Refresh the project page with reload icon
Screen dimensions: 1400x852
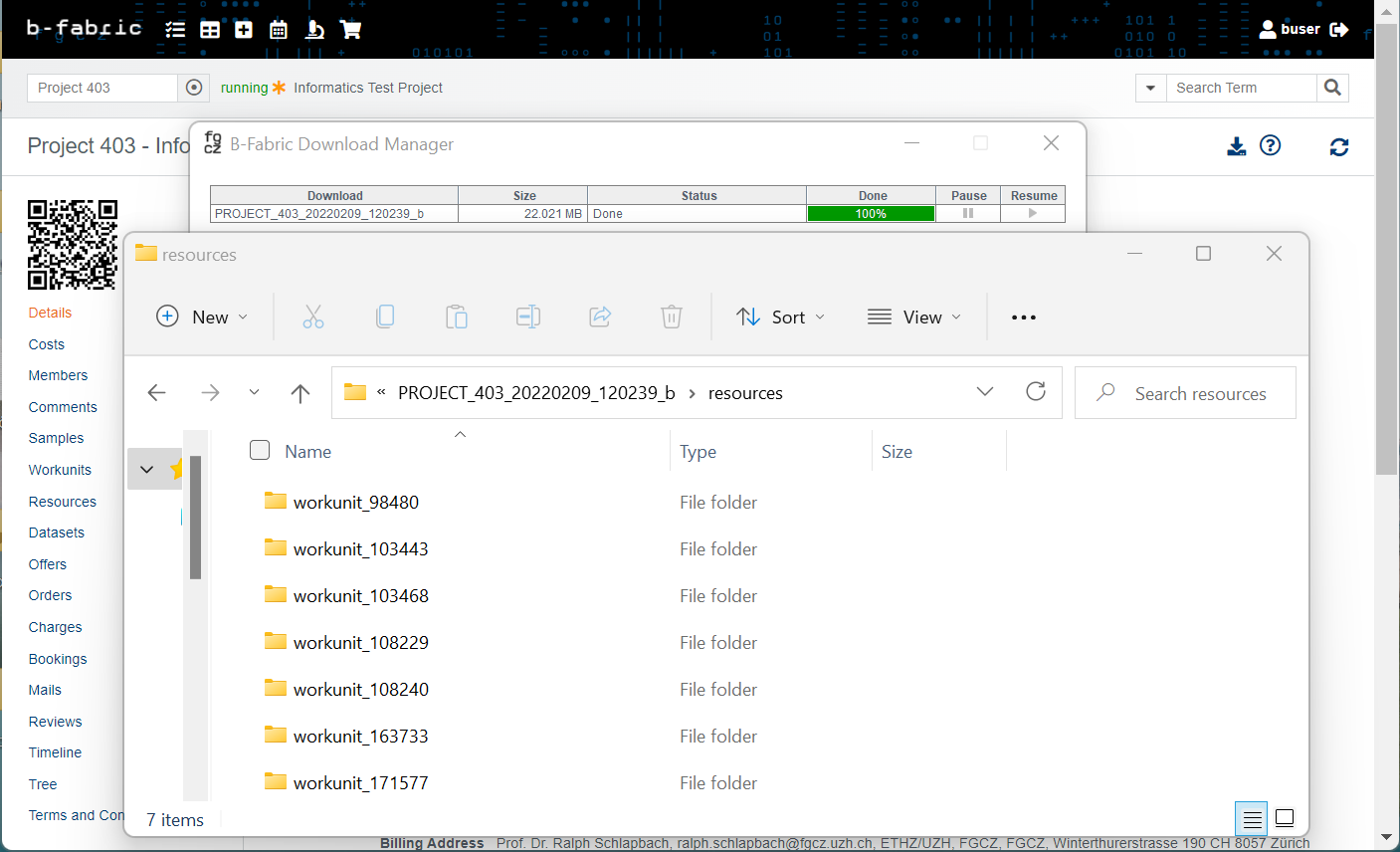coord(1339,147)
